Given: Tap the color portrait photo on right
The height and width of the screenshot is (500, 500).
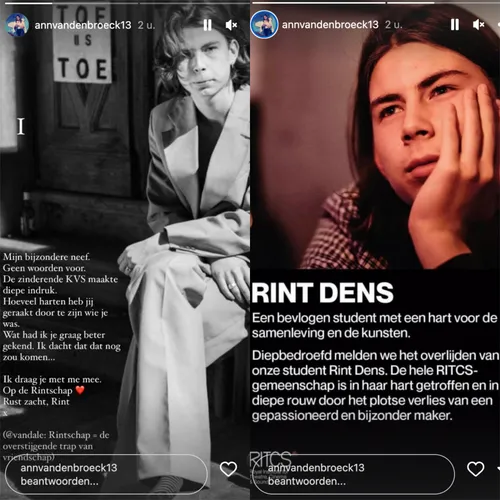Looking at the screenshot, I should (375, 140).
